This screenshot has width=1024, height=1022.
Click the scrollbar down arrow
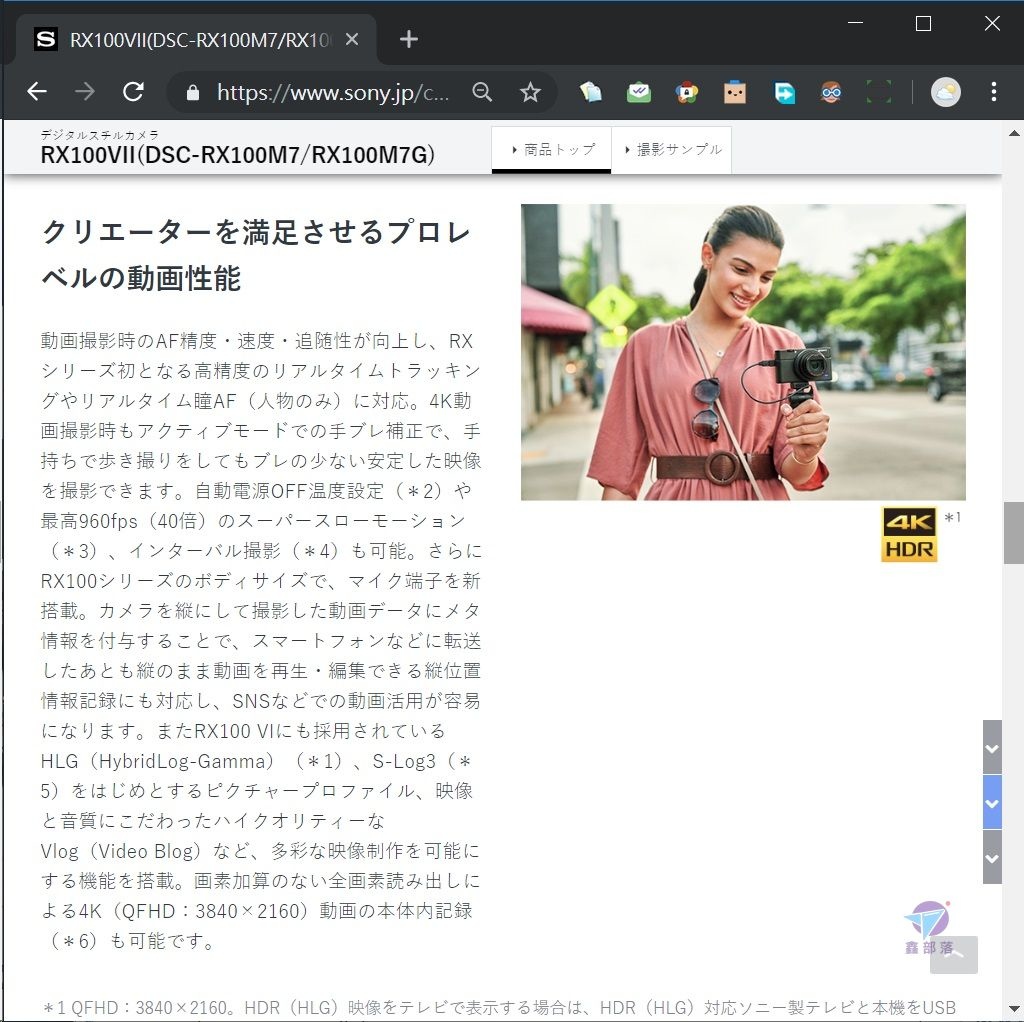click(x=1014, y=1009)
